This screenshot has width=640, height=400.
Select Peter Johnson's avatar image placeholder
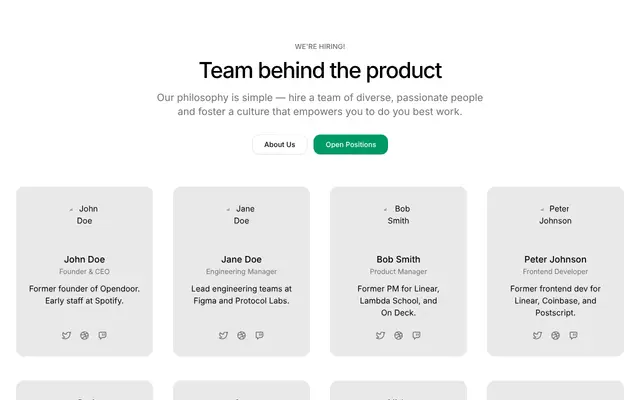coord(555,215)
